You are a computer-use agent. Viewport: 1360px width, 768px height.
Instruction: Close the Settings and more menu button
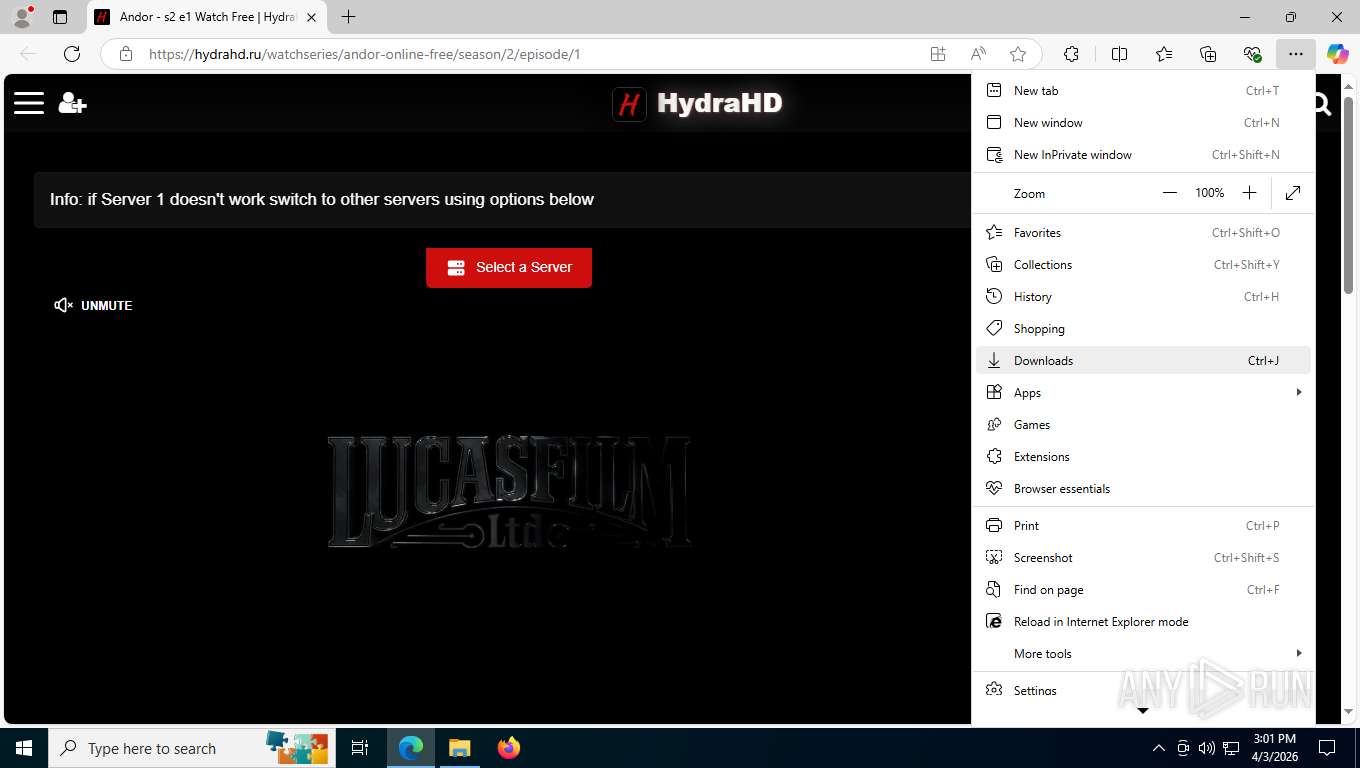click(1296, 54)
